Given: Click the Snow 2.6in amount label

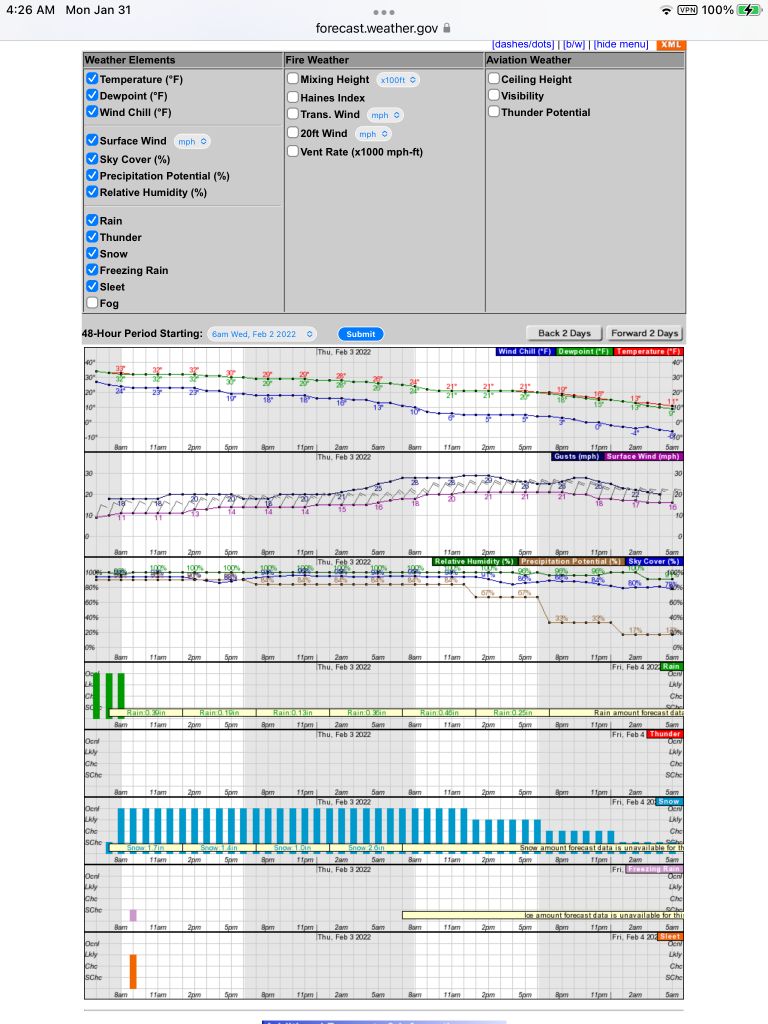Looking at the screenshot, I should tap(366, 848).
